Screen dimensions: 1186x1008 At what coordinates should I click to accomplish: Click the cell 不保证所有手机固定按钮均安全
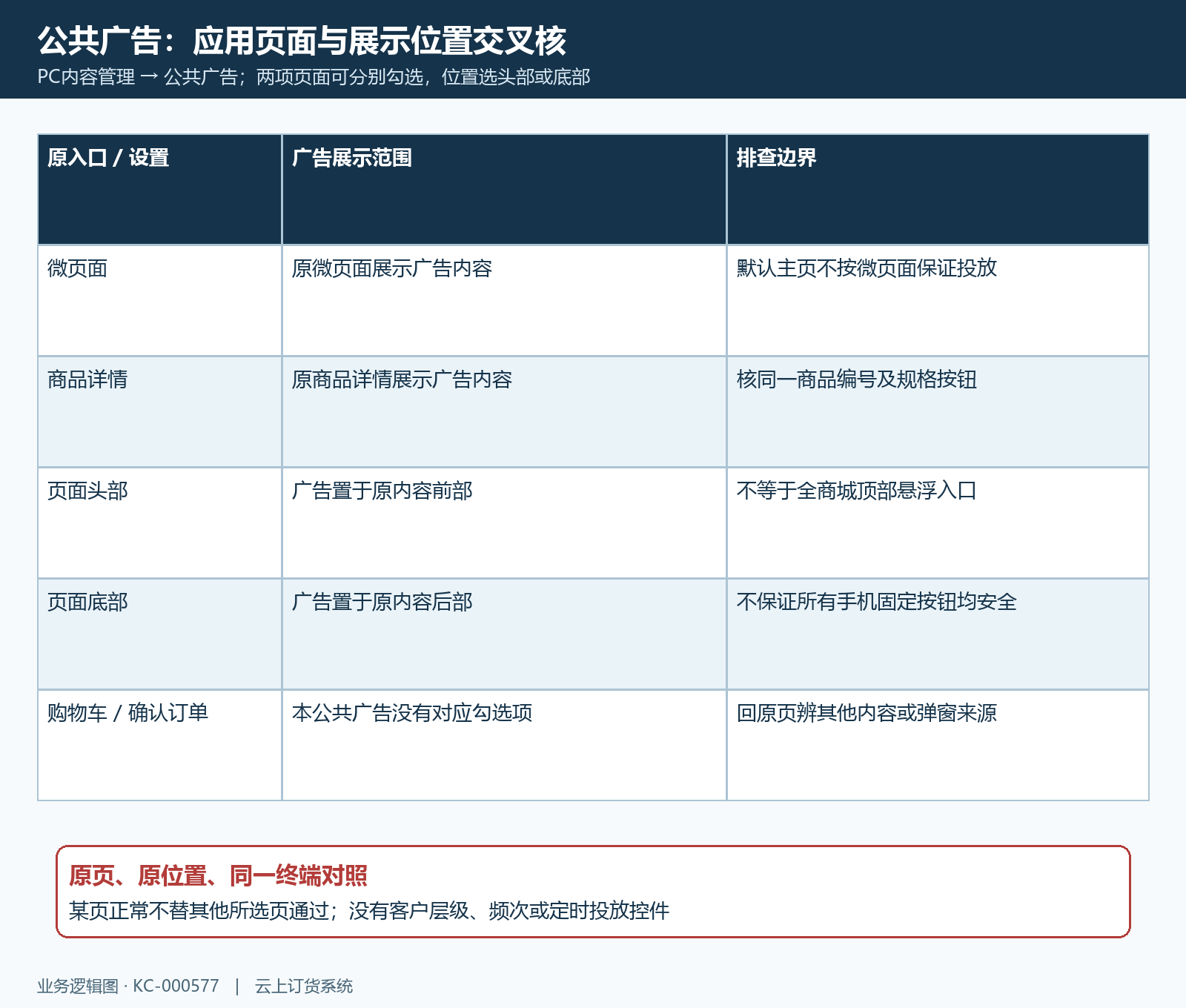[938, 634]
